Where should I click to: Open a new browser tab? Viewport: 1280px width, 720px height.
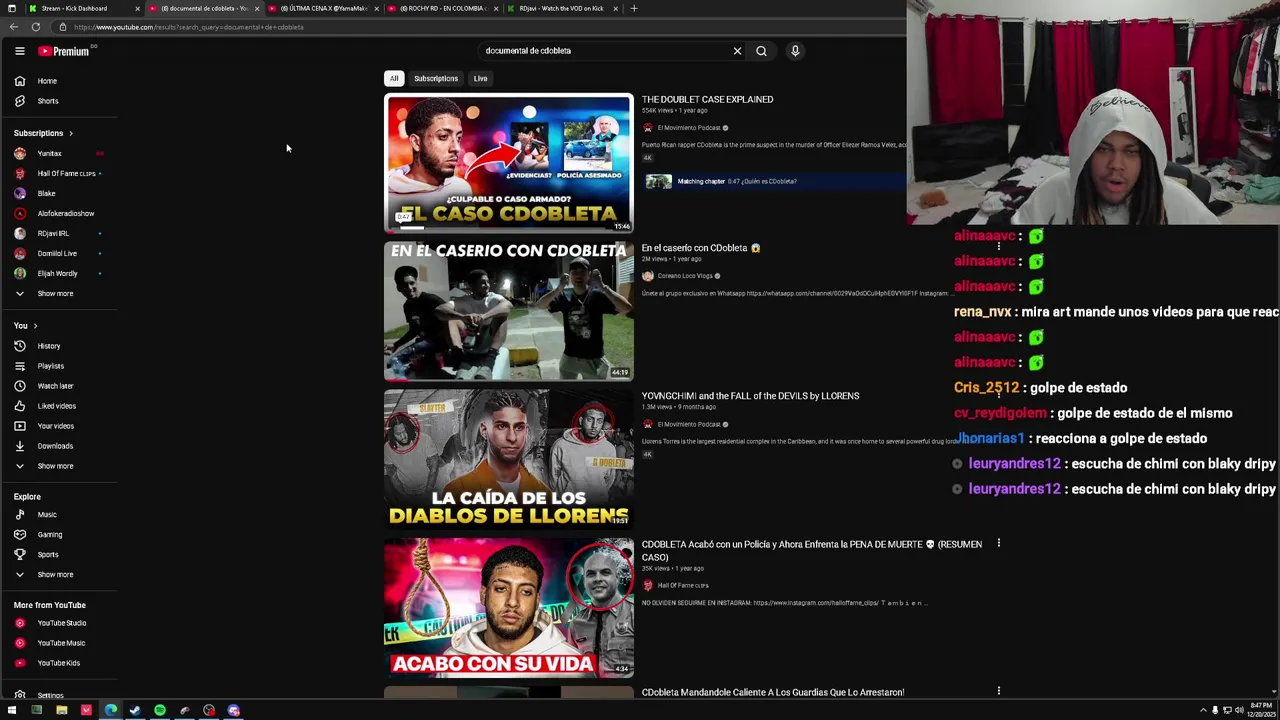coord(633,8)
